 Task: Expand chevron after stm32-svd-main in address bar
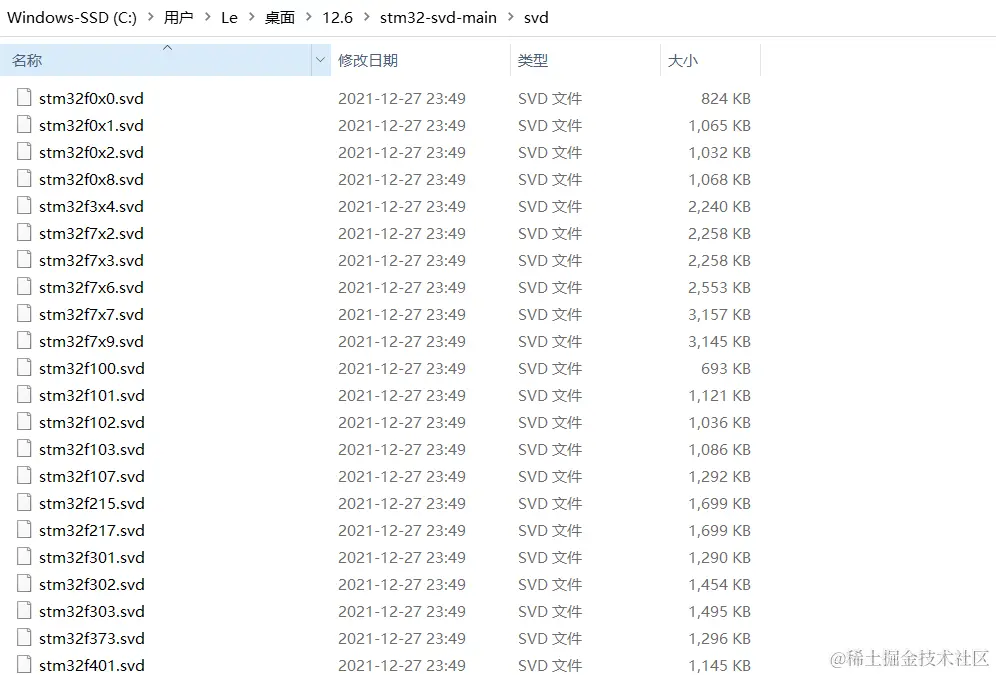[511, 17]
